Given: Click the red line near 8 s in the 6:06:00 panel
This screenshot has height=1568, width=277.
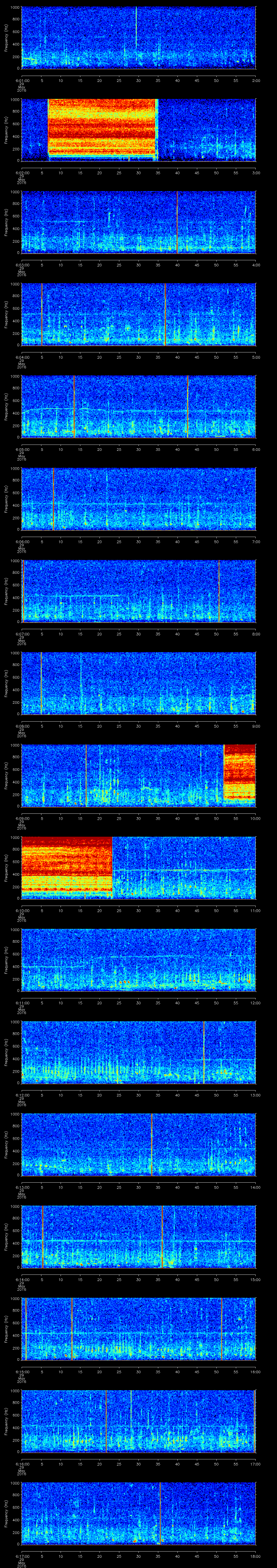Looking at the screenshot, I should 53,499.
